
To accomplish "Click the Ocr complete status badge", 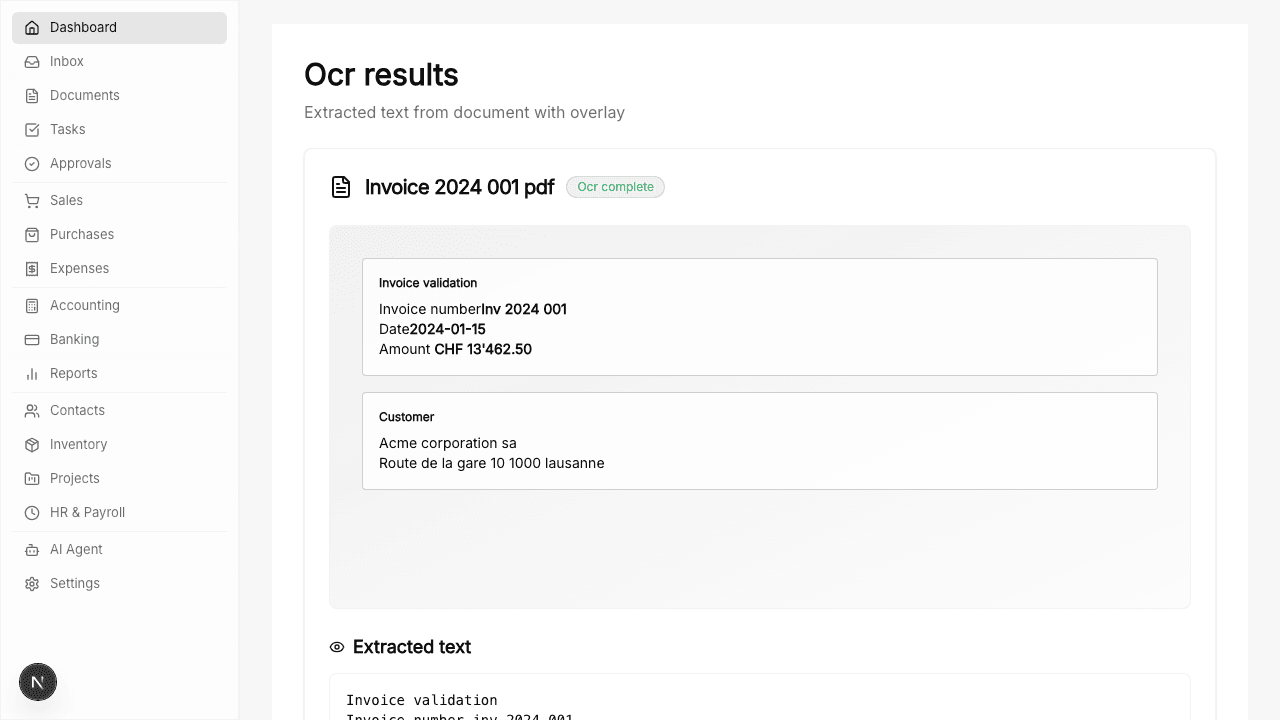I will 615,187.
